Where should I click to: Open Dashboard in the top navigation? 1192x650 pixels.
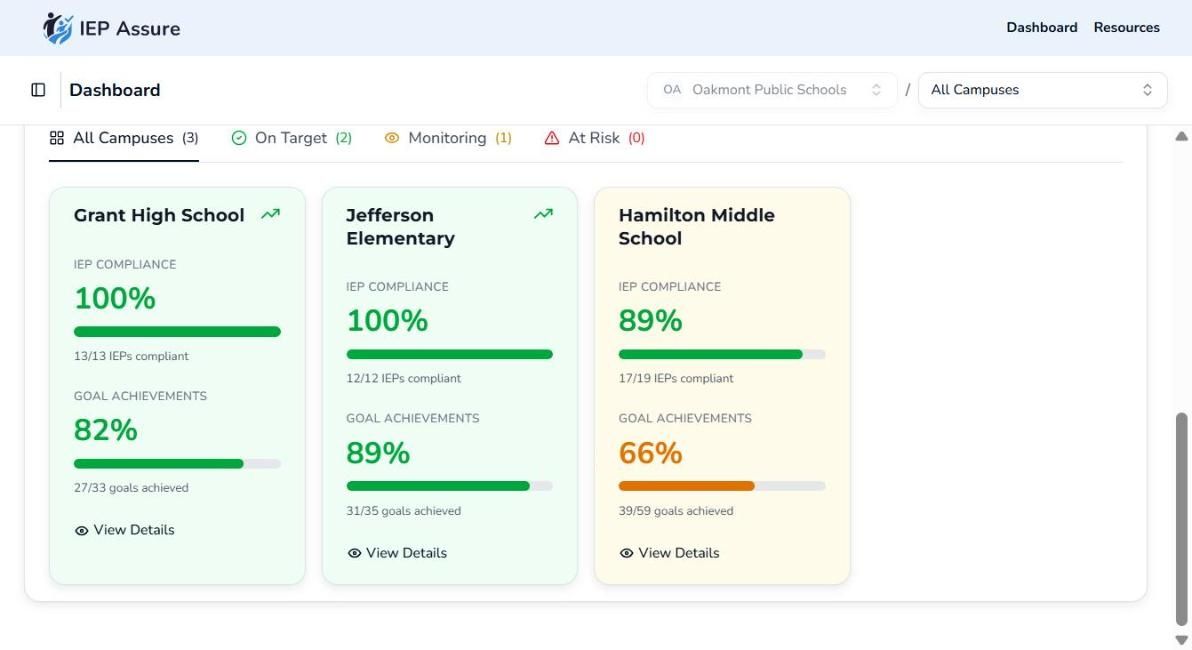[x=1041, y=27]
